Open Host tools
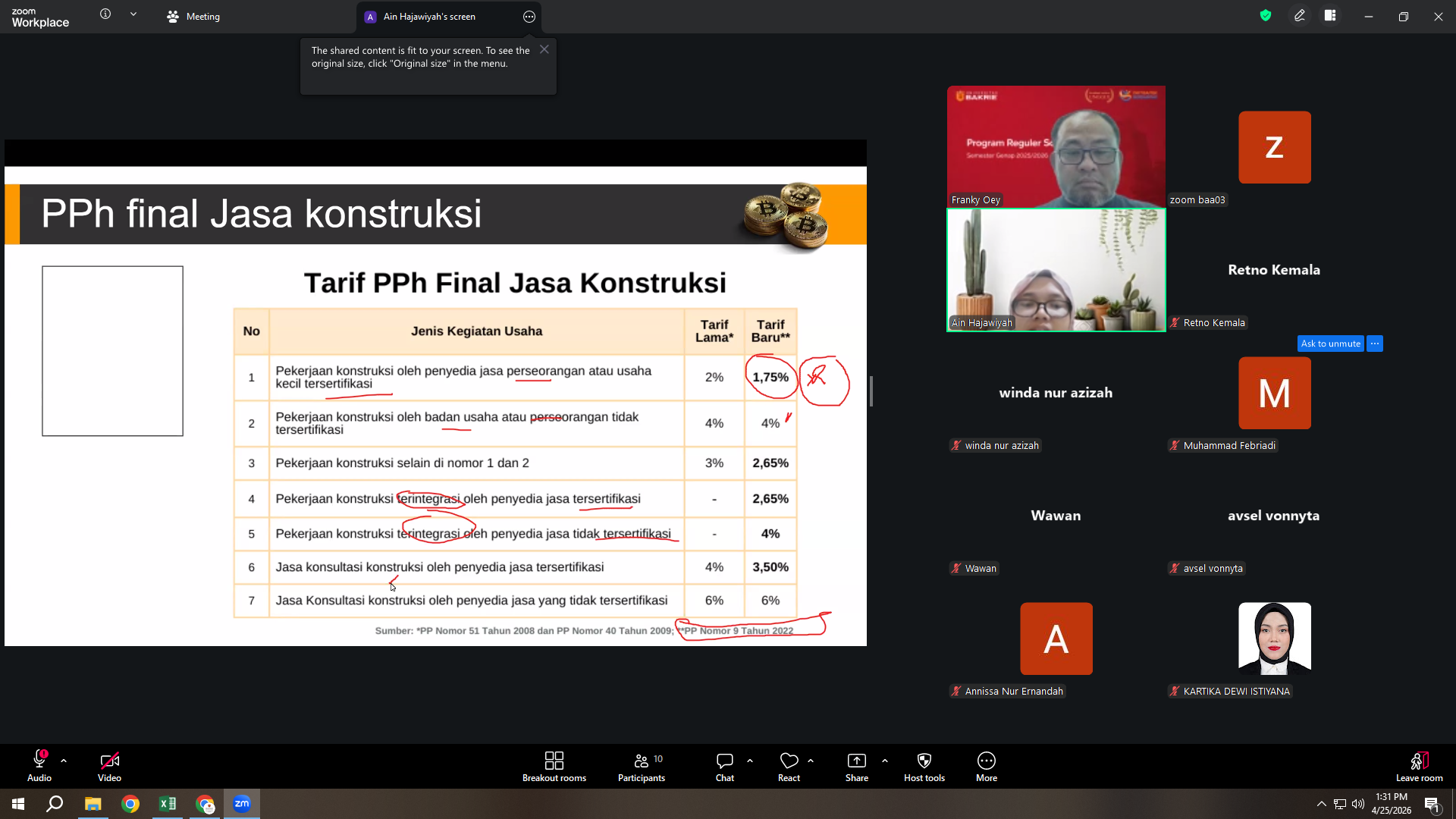 pyautogui.click(x=924, y=766)
